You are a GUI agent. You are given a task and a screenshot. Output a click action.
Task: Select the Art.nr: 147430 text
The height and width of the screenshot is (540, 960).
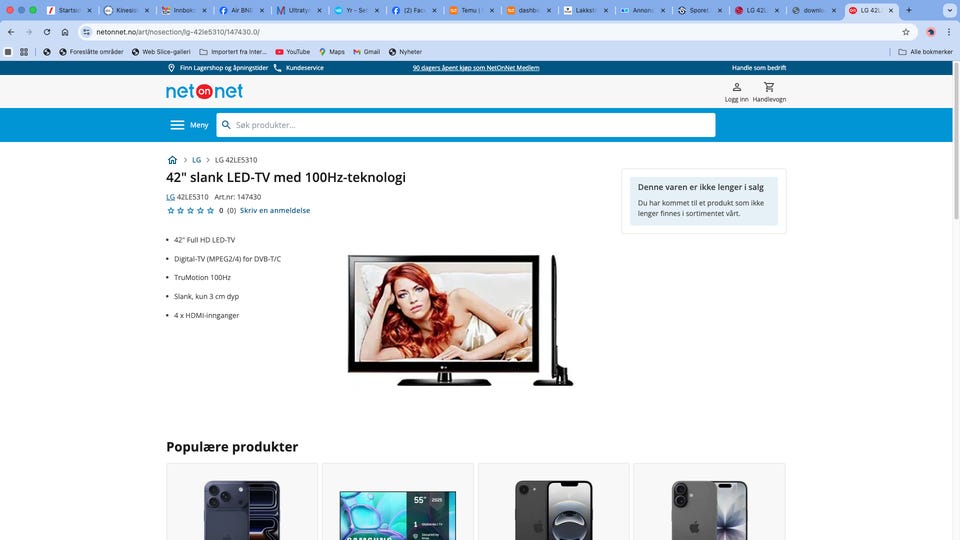point(238,197)
